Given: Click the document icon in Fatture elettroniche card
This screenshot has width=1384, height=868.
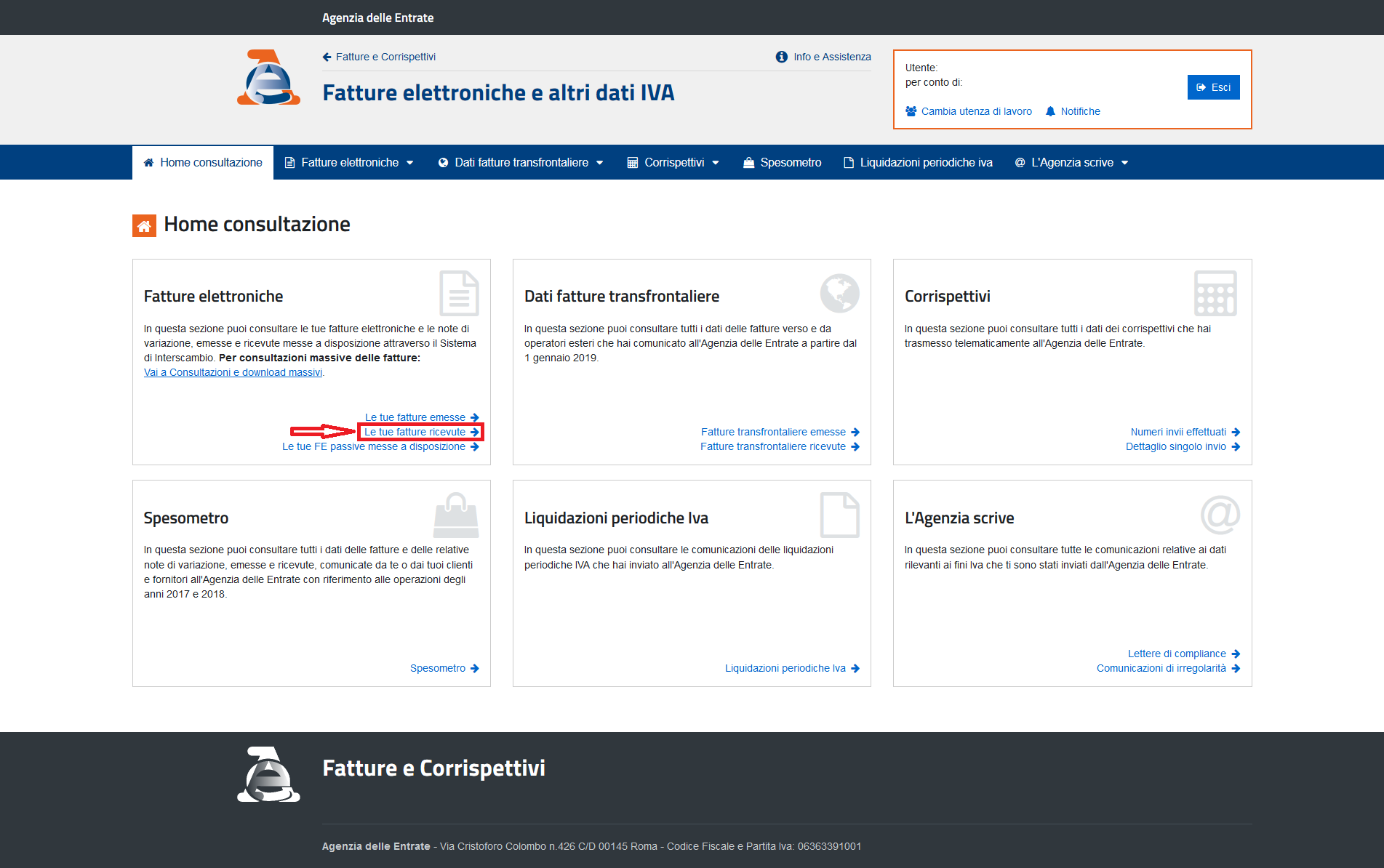Looking at the screenshot, I should (459, 293).
